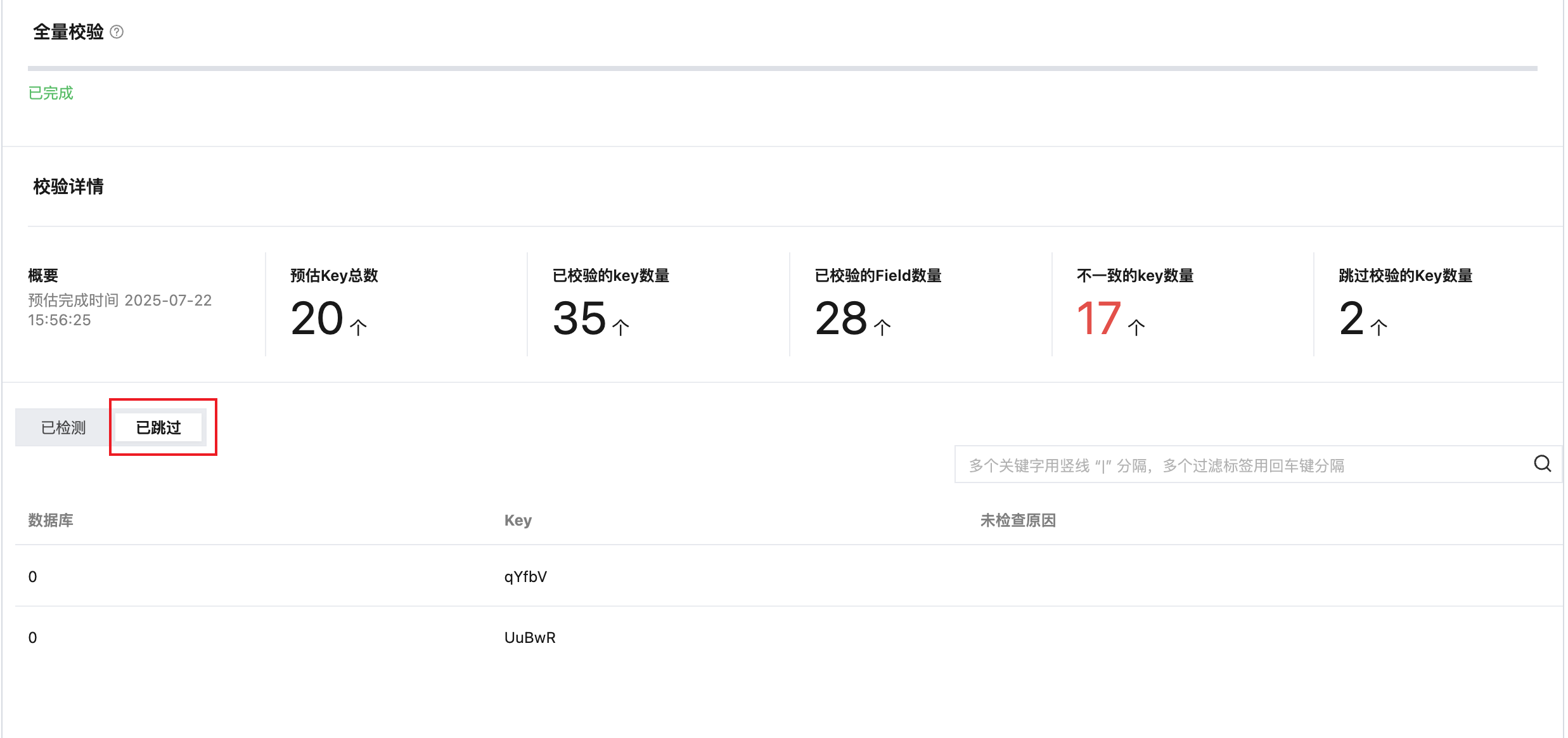Viewport: 1568px width, 738px height.
Task: Click the 数据库 column header
Action: pos(51,521)
